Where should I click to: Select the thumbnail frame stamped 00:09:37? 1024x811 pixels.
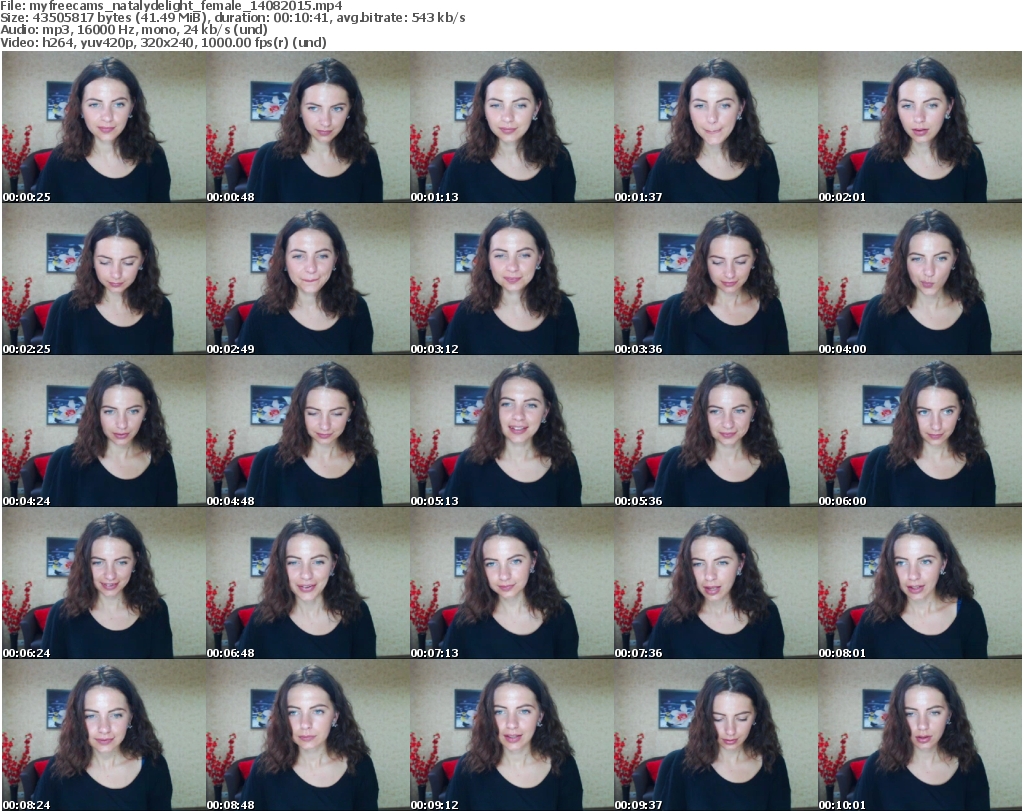[715, 735]
